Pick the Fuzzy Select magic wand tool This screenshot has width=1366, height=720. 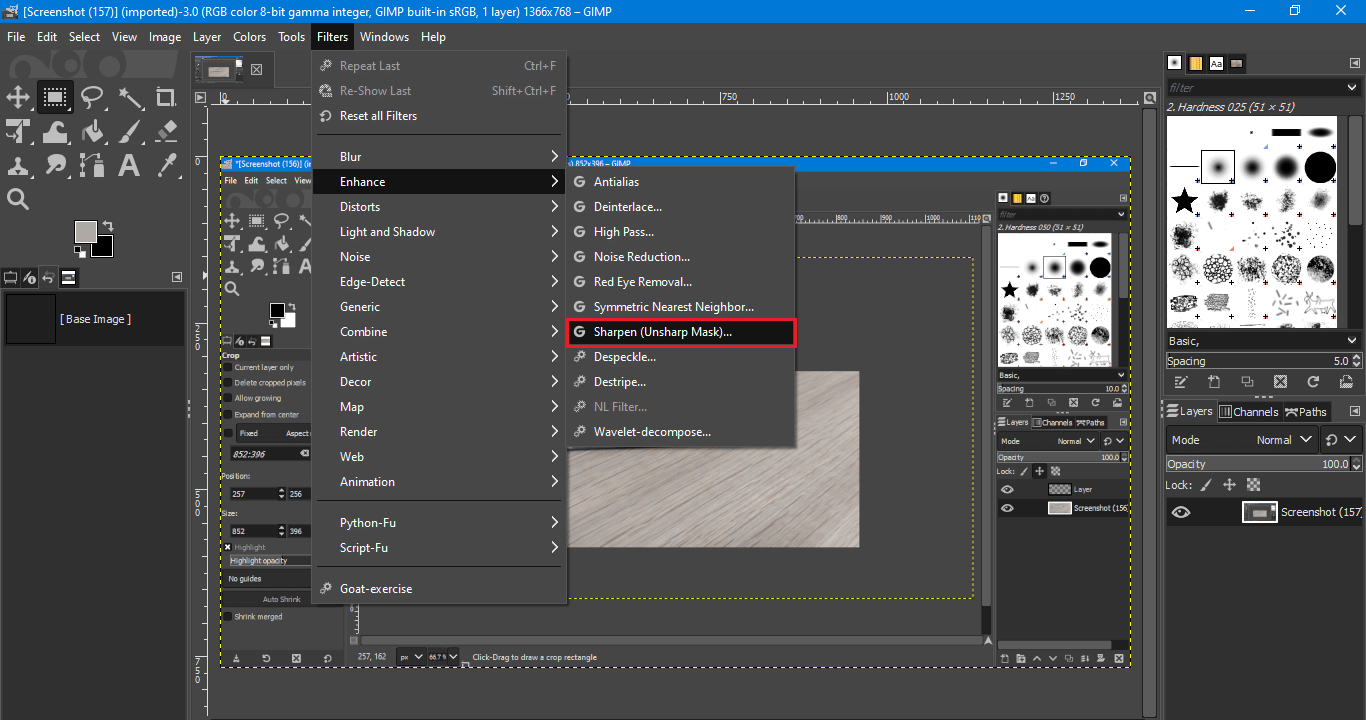pyautogui.click(x=130, y=97)
